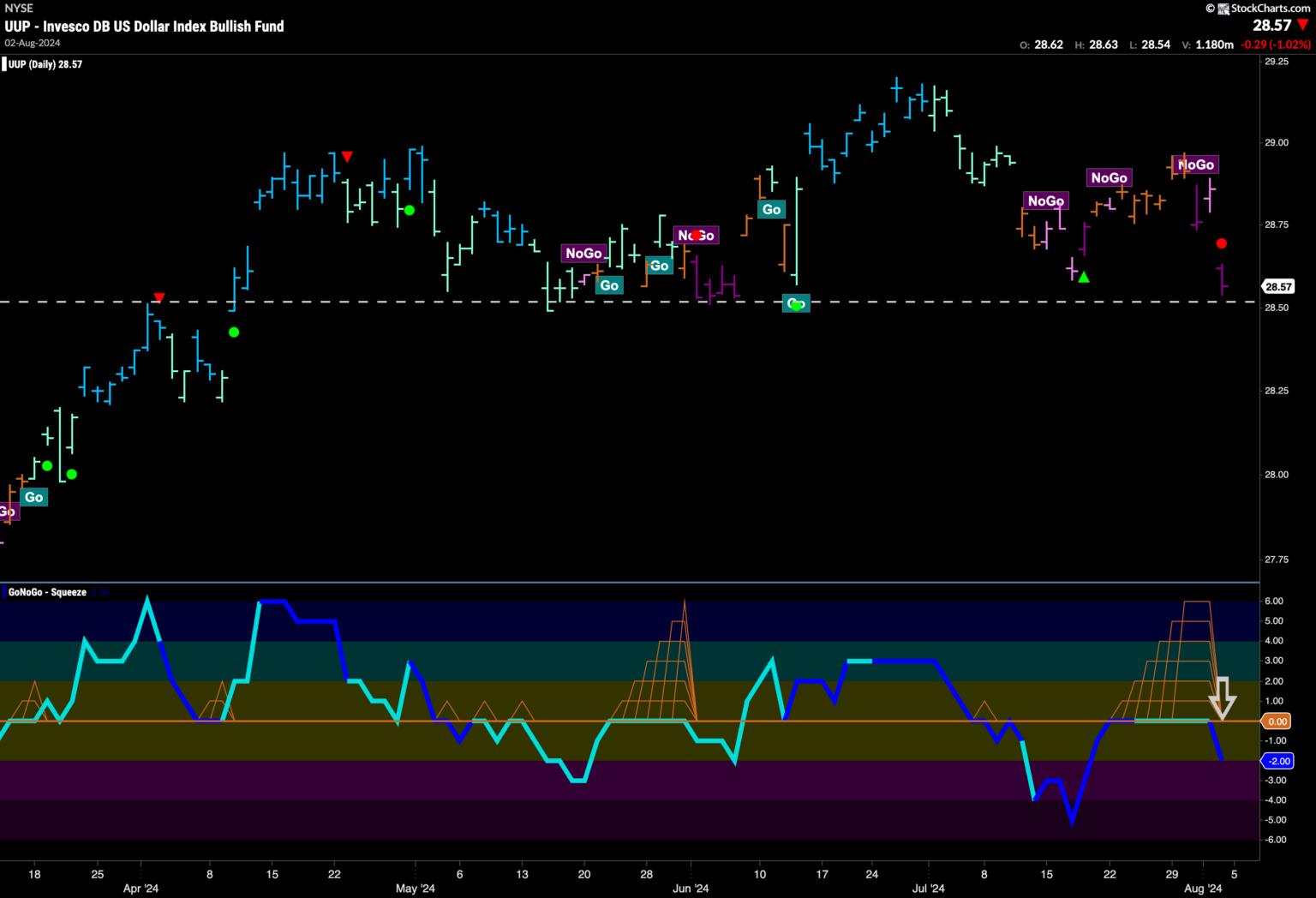This screenshot has height=898, width=1316.
Task: Click the 28.57 current price axis tag
Action: tap(1278, 287)
